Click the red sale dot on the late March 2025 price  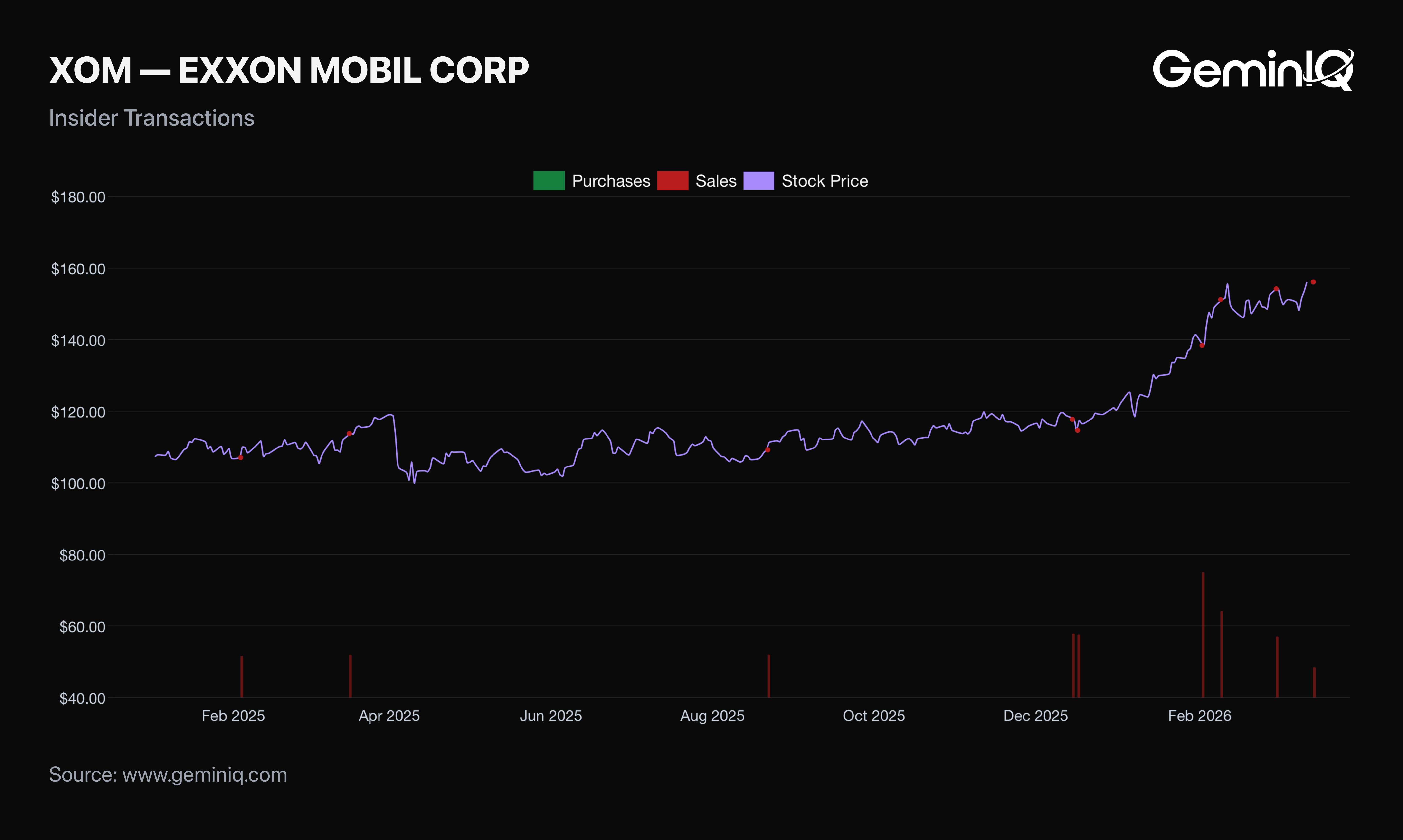(x=349, y=434)
